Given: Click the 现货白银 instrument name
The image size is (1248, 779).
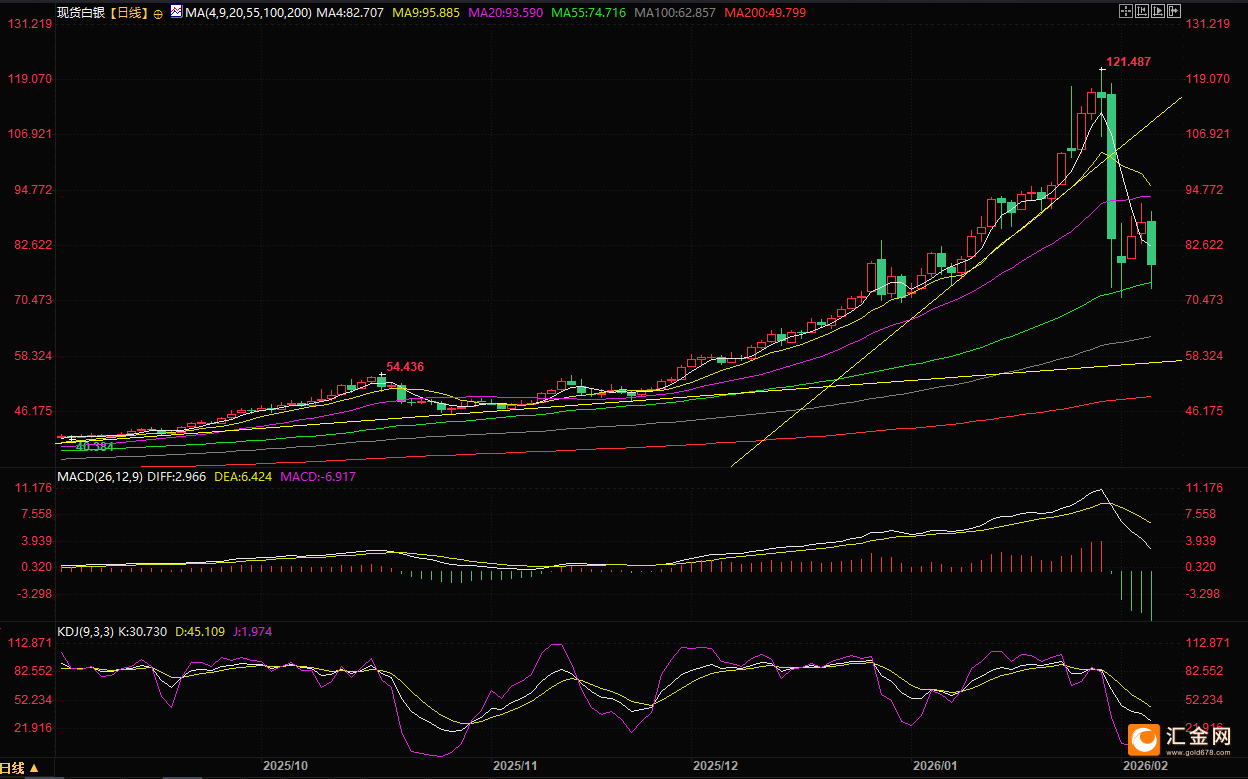Looking at the screenshot, I should point(83,13).
